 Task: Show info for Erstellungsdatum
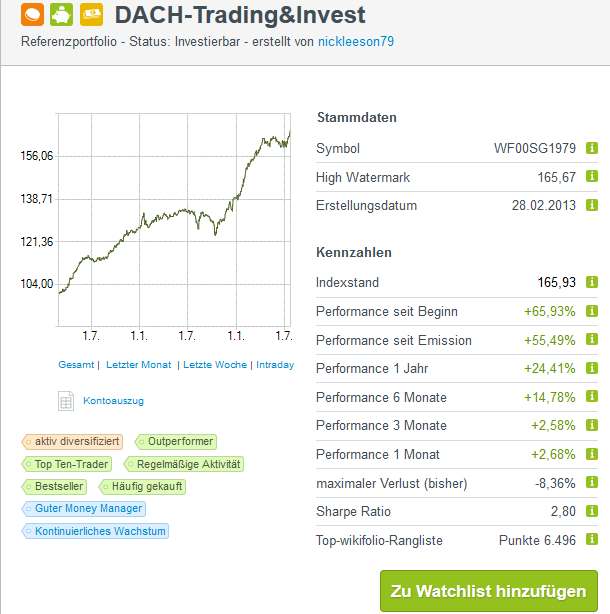pos(592,205)
